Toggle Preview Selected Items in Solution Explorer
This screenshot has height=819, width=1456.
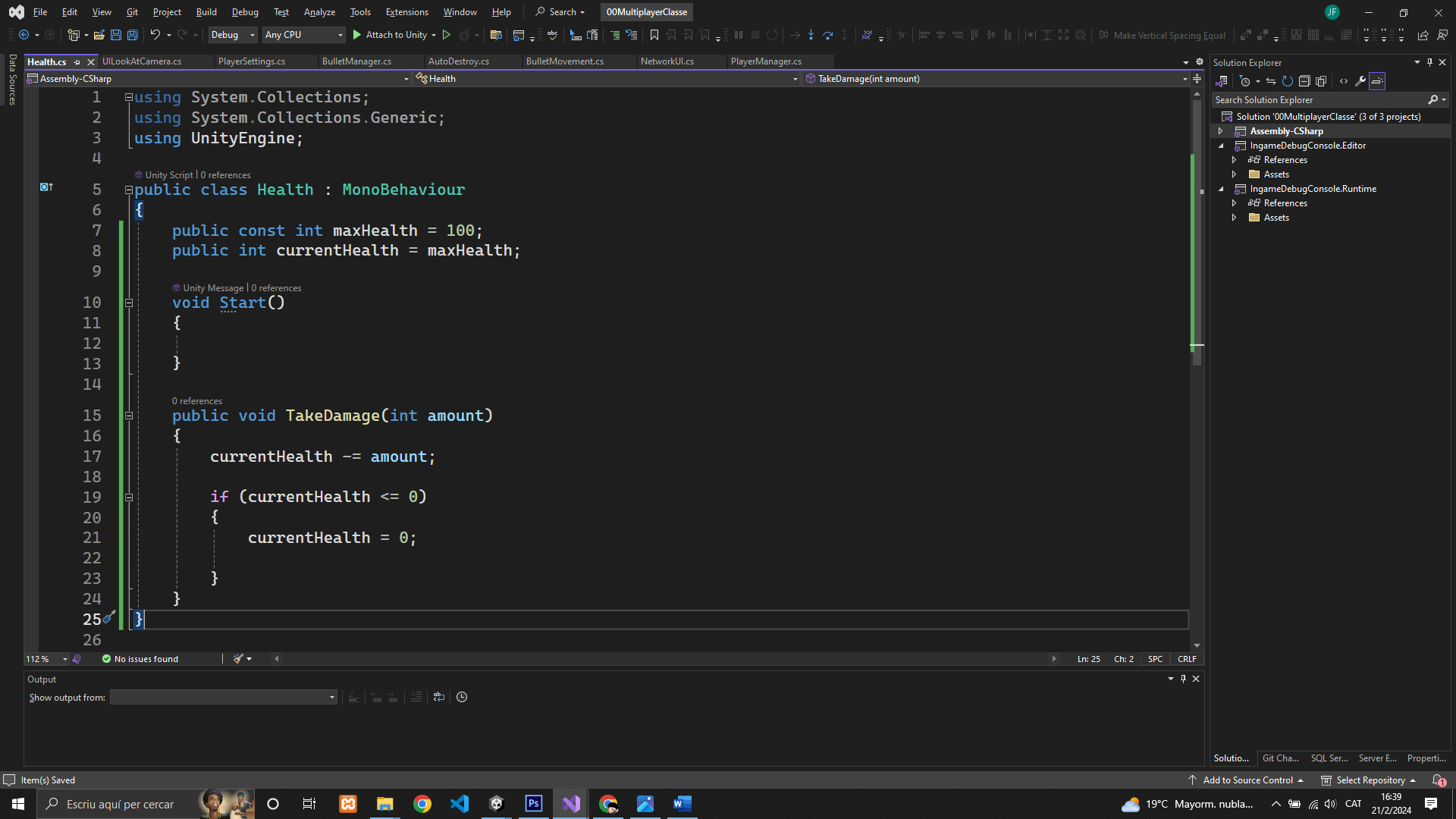(1377, 81)
